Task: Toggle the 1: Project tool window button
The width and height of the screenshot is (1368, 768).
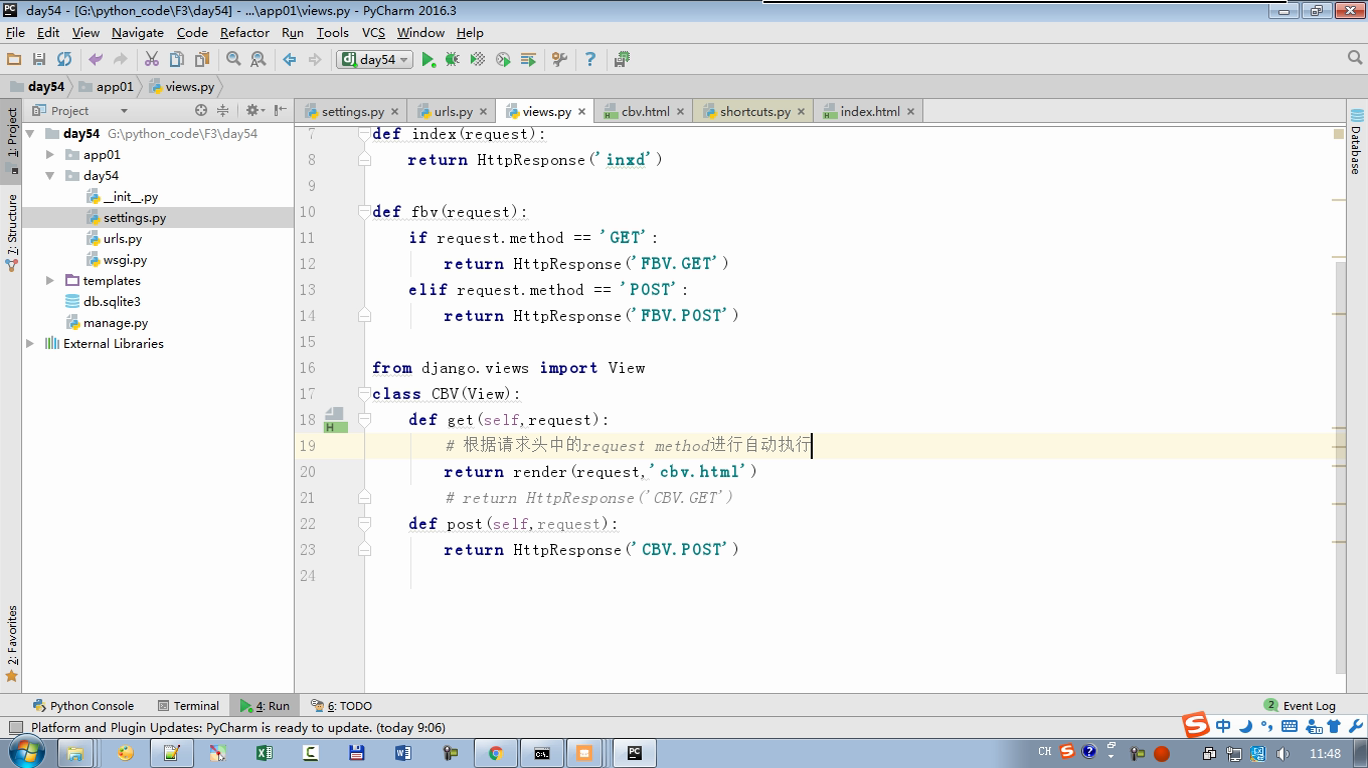Action: click(x=12, y=141)
